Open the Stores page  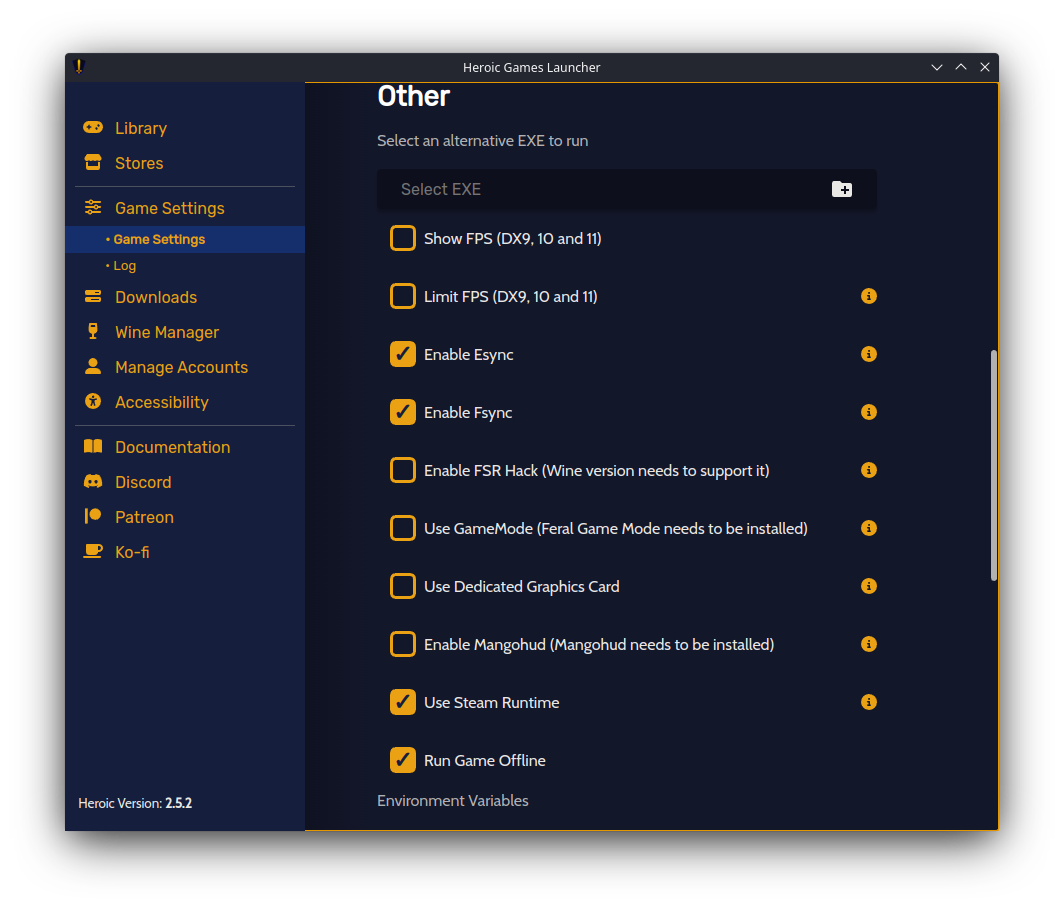139,163
